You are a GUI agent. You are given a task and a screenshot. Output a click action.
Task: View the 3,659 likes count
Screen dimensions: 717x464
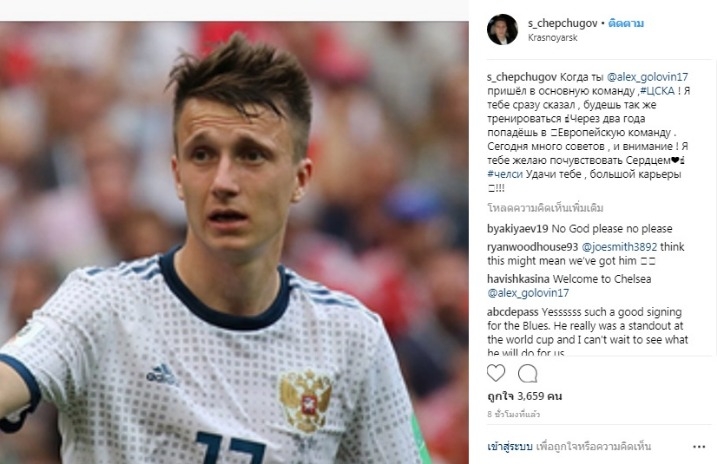(524, 396)
